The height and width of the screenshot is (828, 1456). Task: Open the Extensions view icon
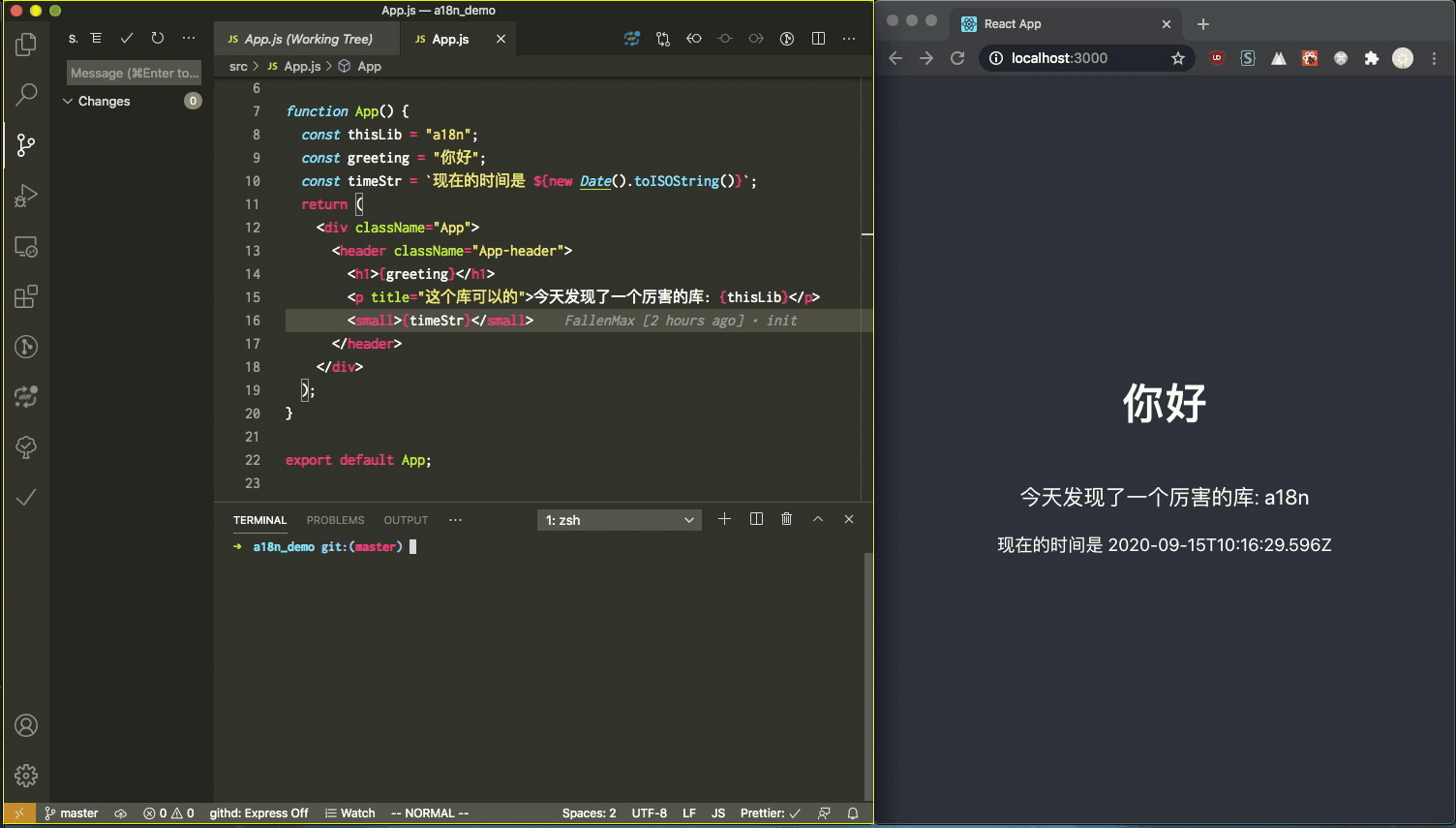25,296
